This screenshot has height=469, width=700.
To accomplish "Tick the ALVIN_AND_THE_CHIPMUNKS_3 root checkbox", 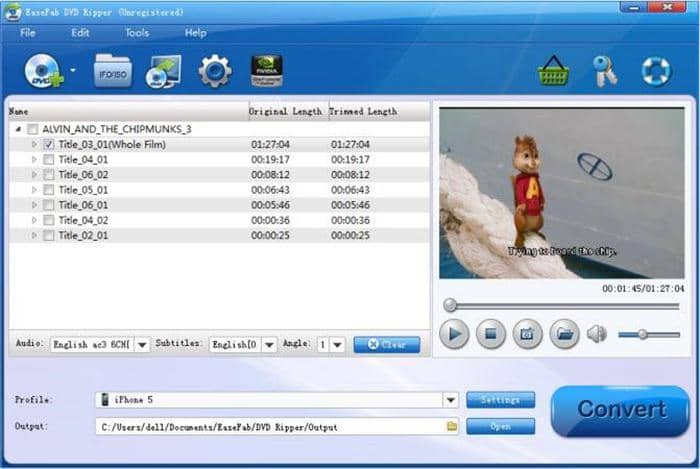I will (x=33, y=130).
